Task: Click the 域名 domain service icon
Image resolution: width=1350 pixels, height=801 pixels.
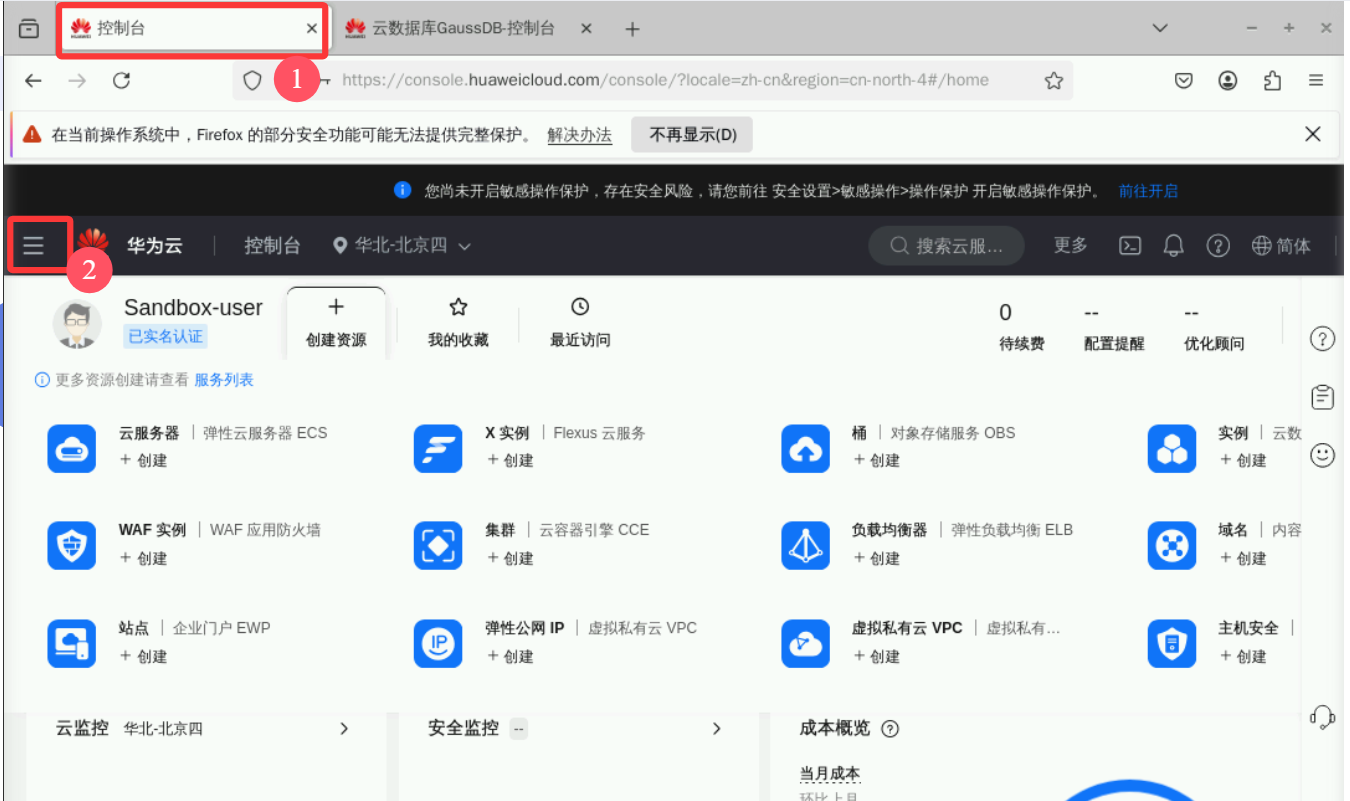Action: [1171, 545]
